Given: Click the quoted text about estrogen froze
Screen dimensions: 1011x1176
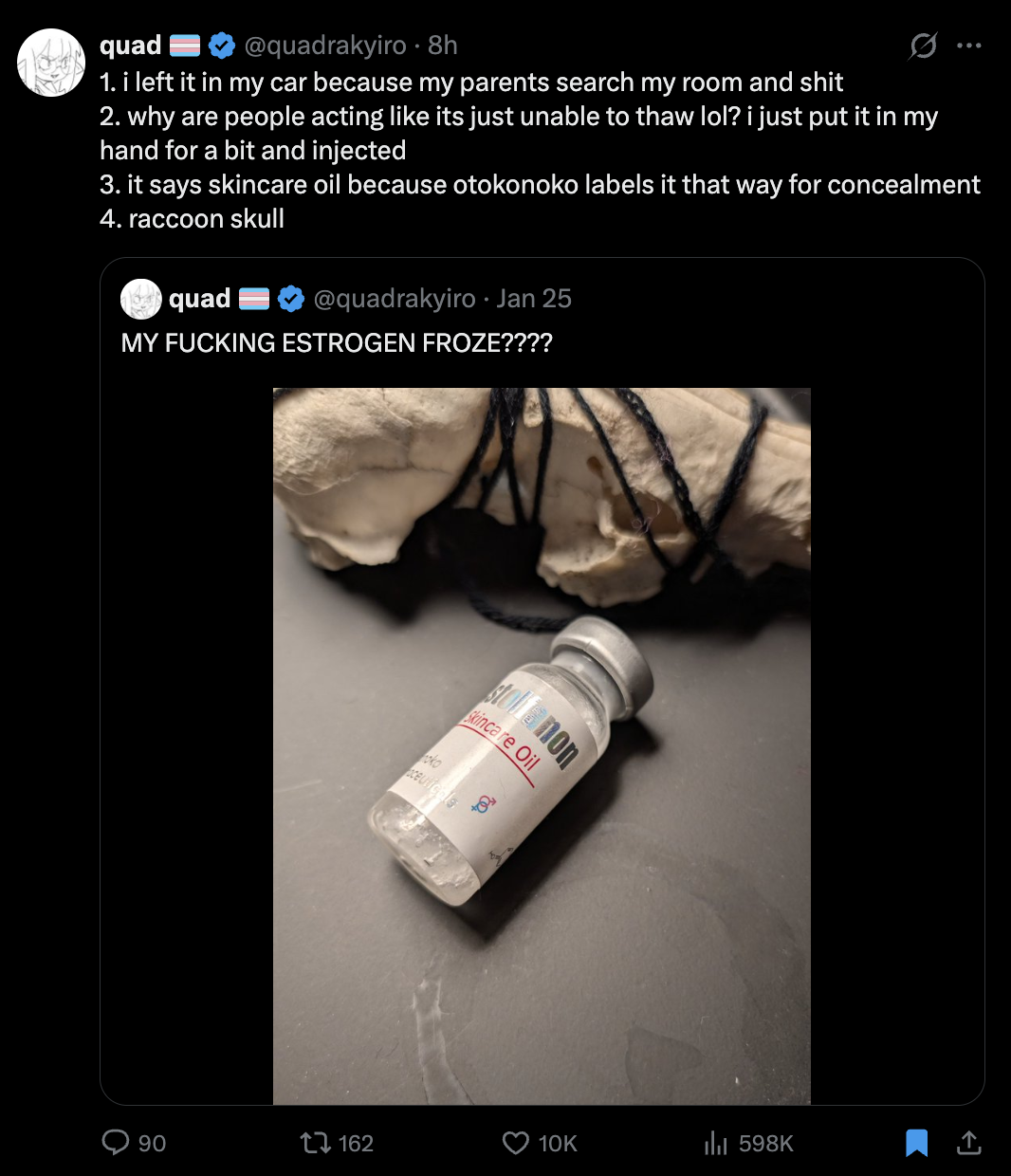Looking at the screenshot, I should click(x=337, y=342).
